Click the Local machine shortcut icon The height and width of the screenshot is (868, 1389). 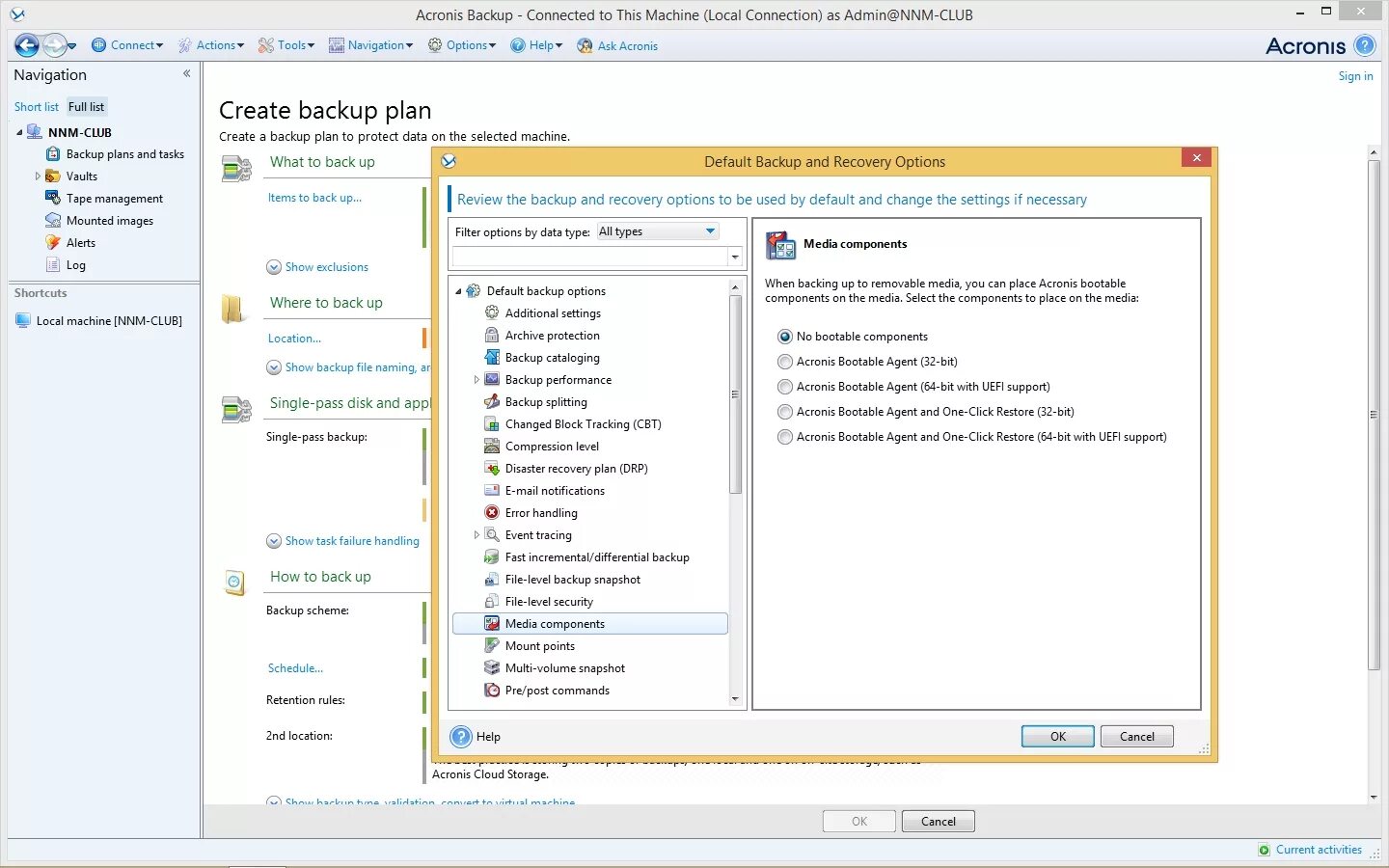click(x=23, y=321)
